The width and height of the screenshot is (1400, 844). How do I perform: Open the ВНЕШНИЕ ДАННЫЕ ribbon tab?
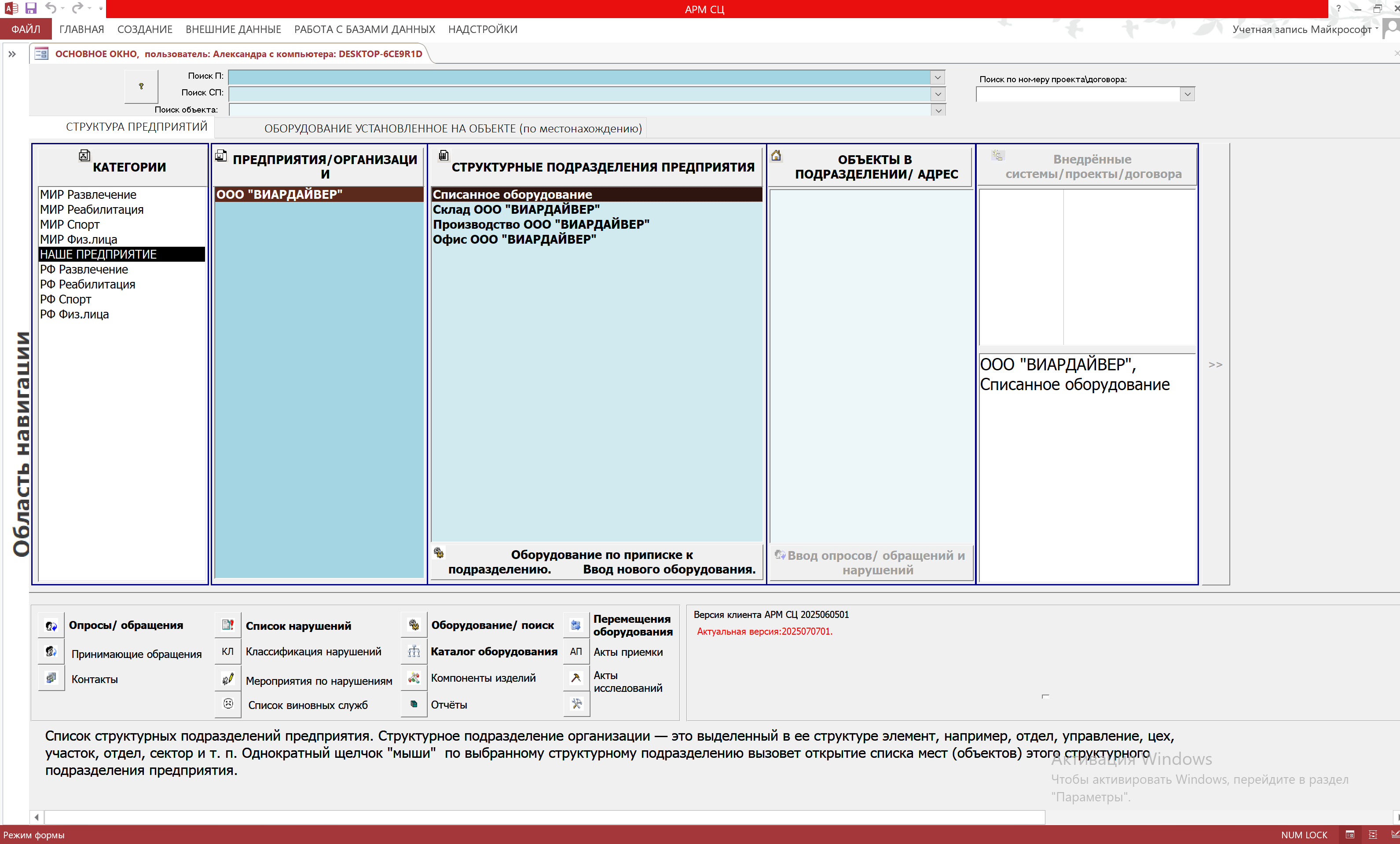(x=233, y=29)
